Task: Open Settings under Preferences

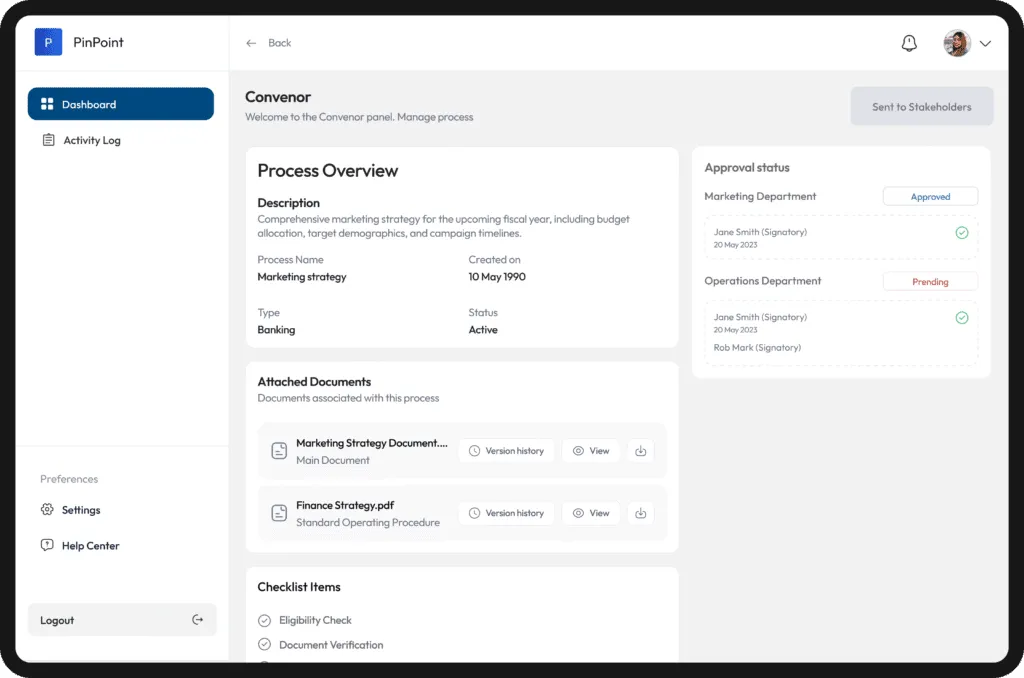Action: click(x=80, y=510)
